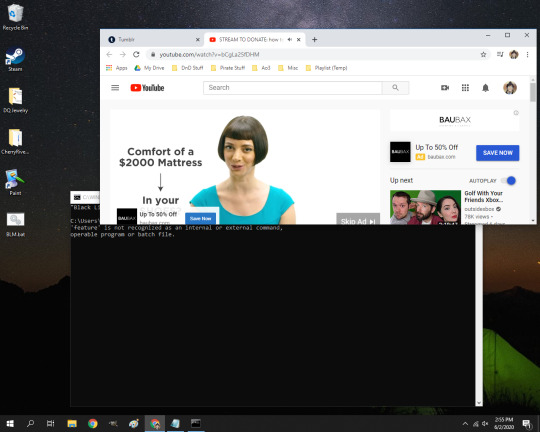Open the Chrome three-dot menu
The height and width of the screenshot is (432, 540).
coord(527,54)
